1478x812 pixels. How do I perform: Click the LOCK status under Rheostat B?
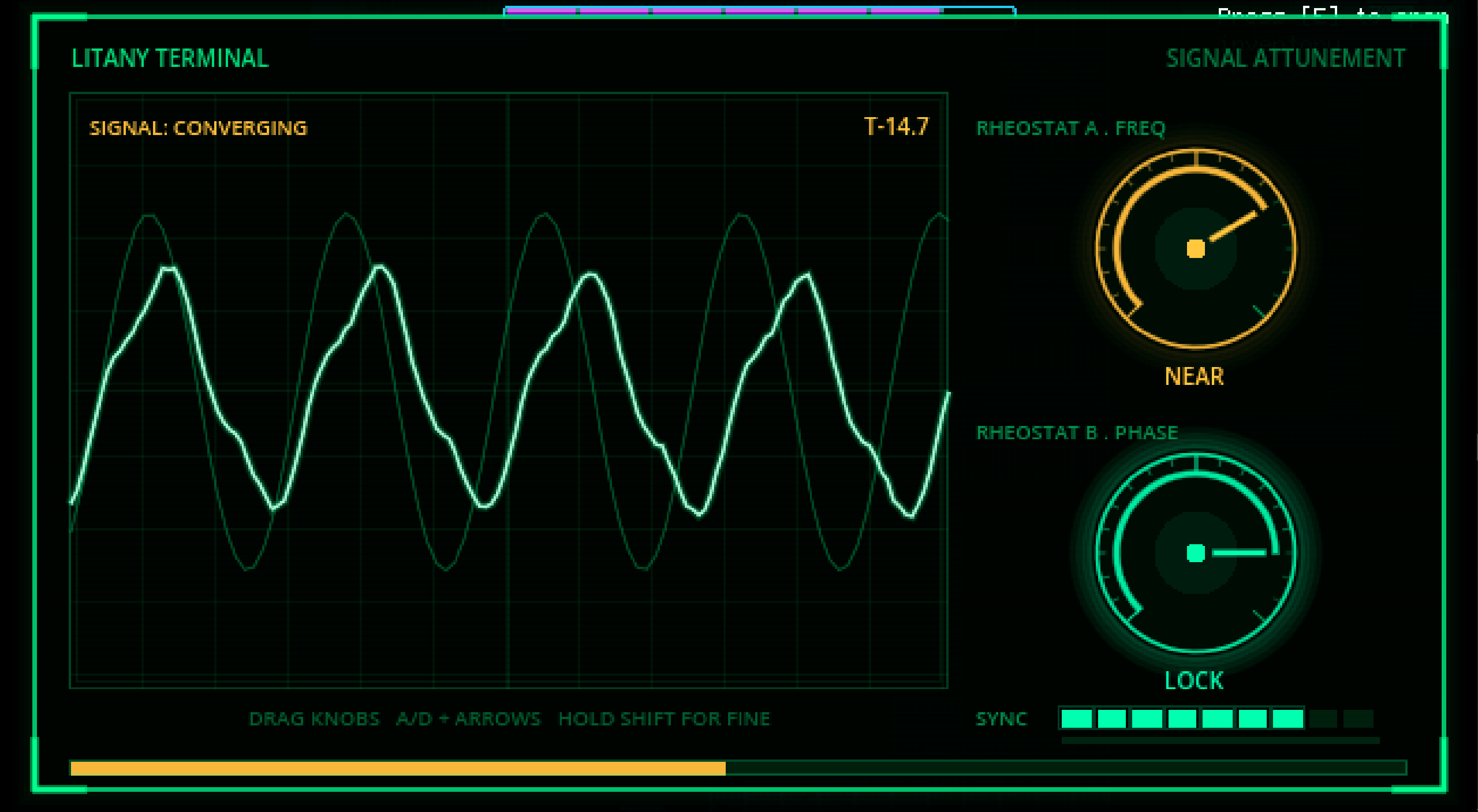tap(1194, 681)
